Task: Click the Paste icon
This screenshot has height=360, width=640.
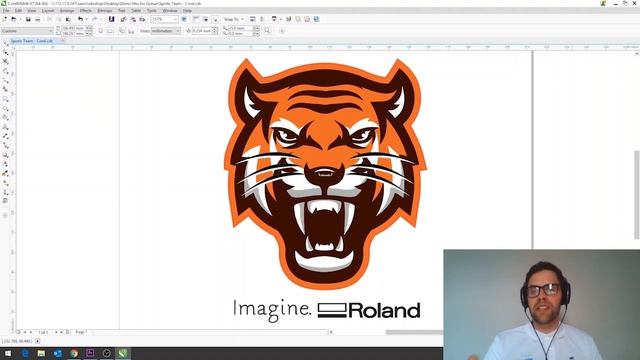Action: point(68,19)
